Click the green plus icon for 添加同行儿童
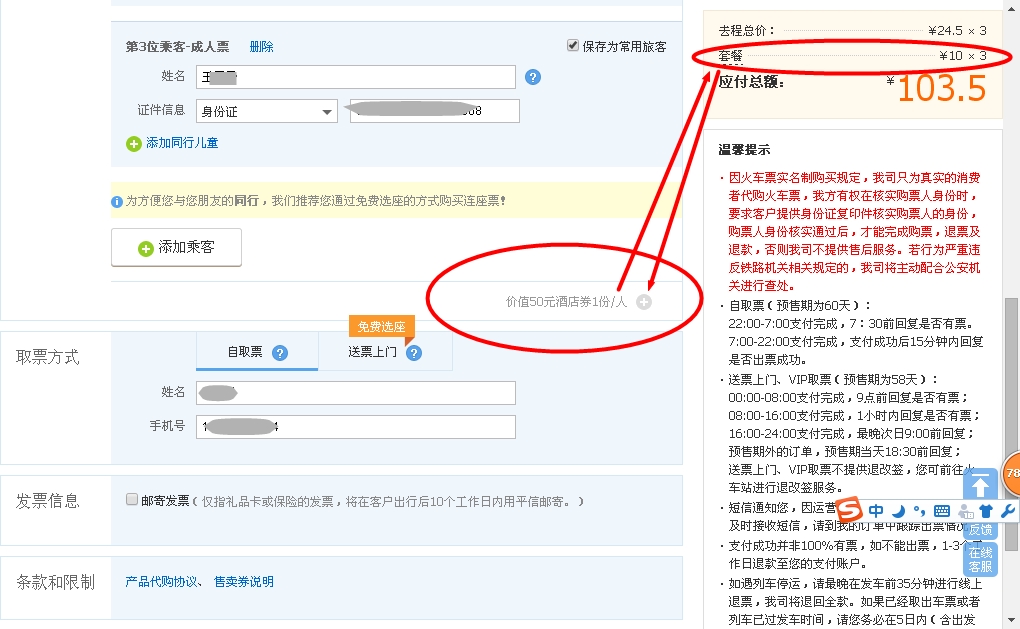The height and width of the screenshot is (629, 1020). pos(134,144)
